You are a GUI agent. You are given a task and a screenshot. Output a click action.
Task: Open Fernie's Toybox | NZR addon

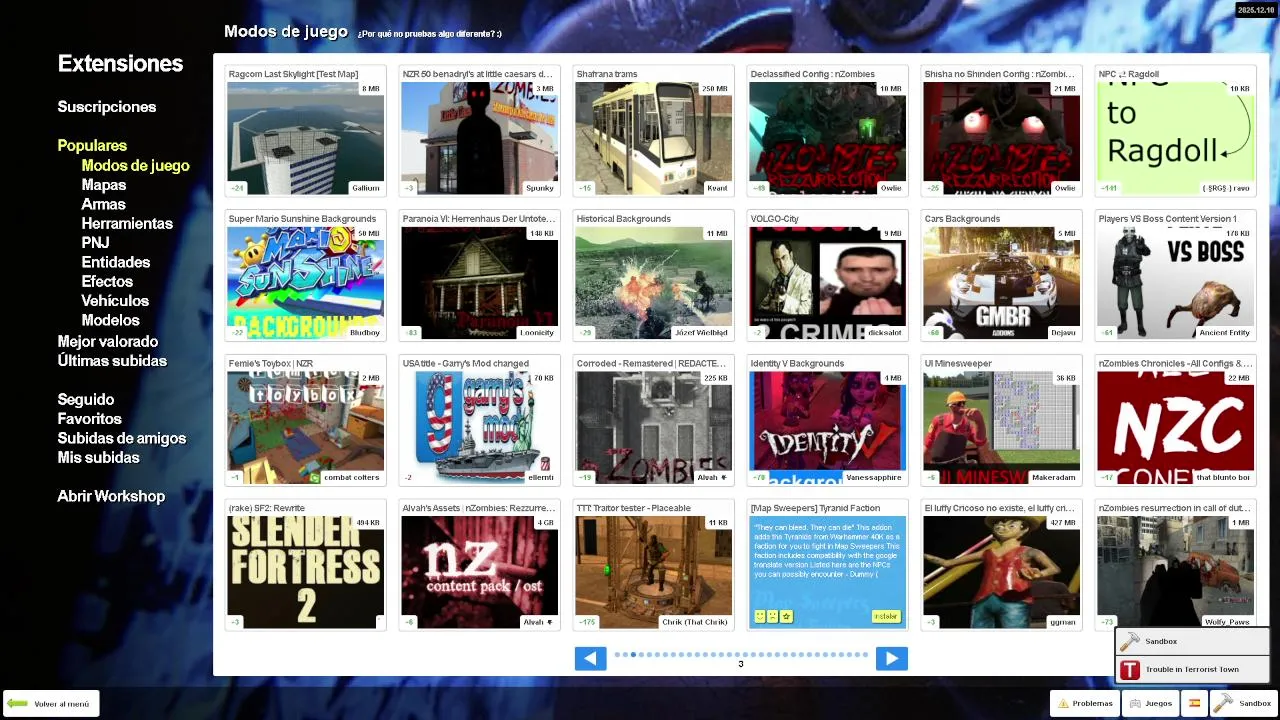coord(305,421)
